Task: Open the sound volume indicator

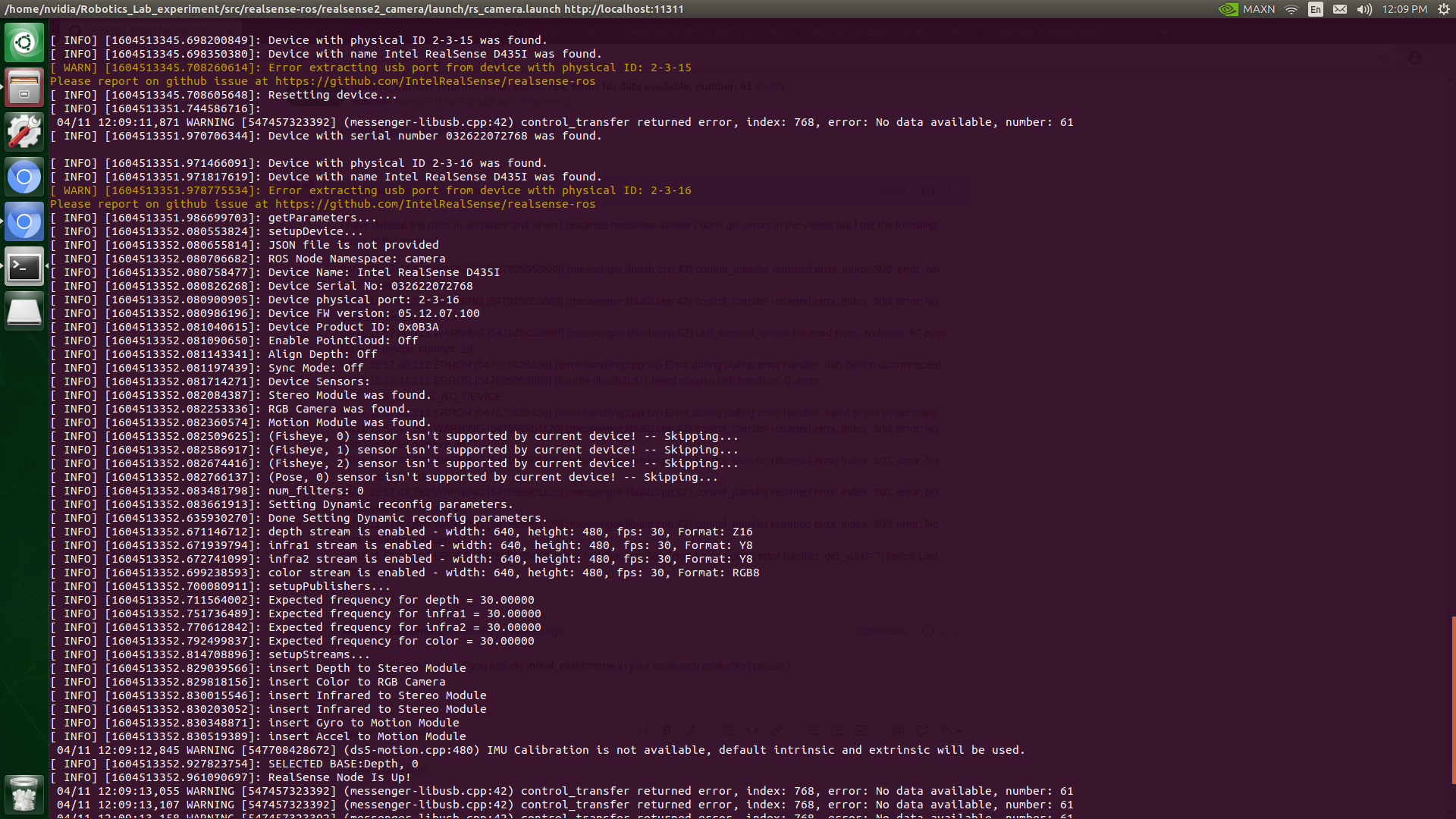Action: [1364, 9]
